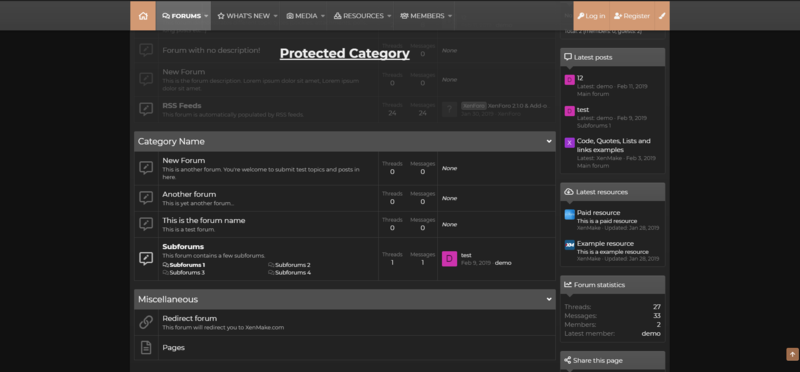
Task: Collapse the Category Name section
Action: [549, 141]
